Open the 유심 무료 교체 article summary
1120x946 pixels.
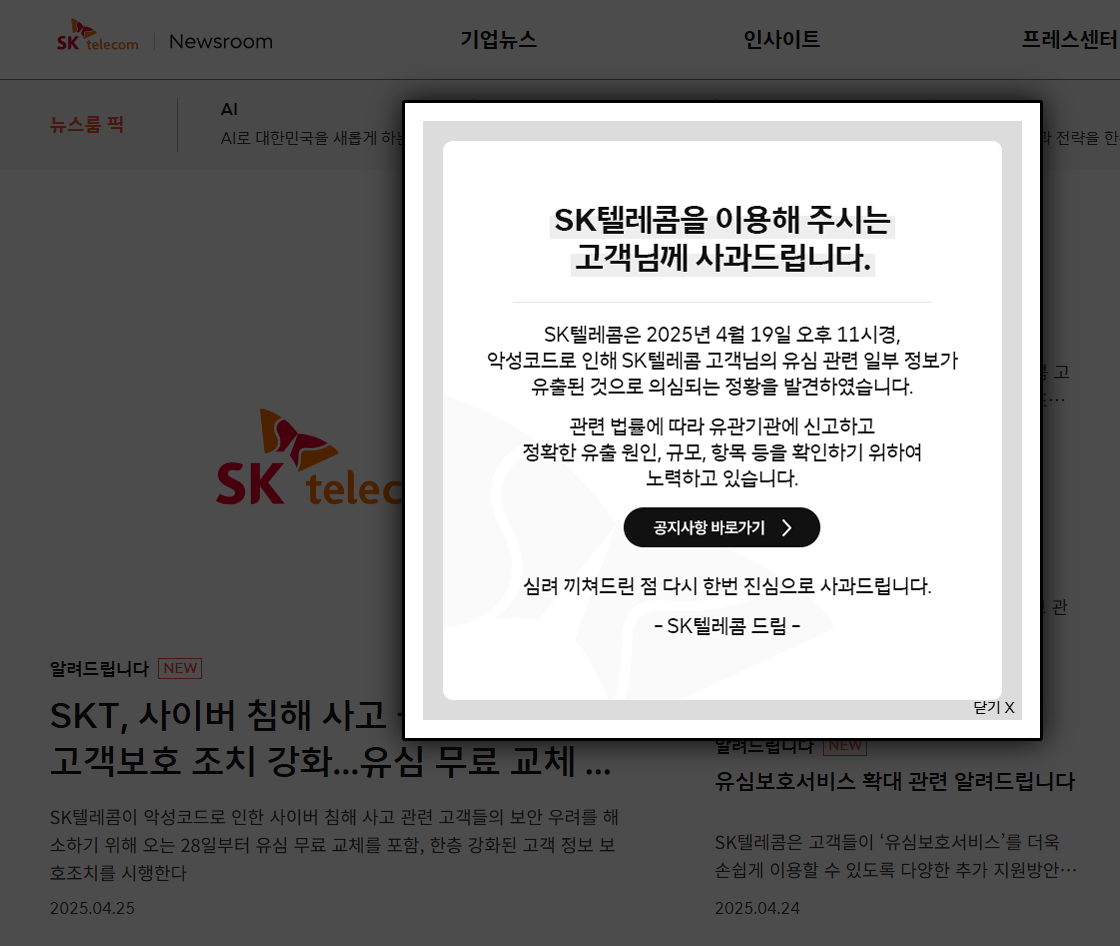334,845
